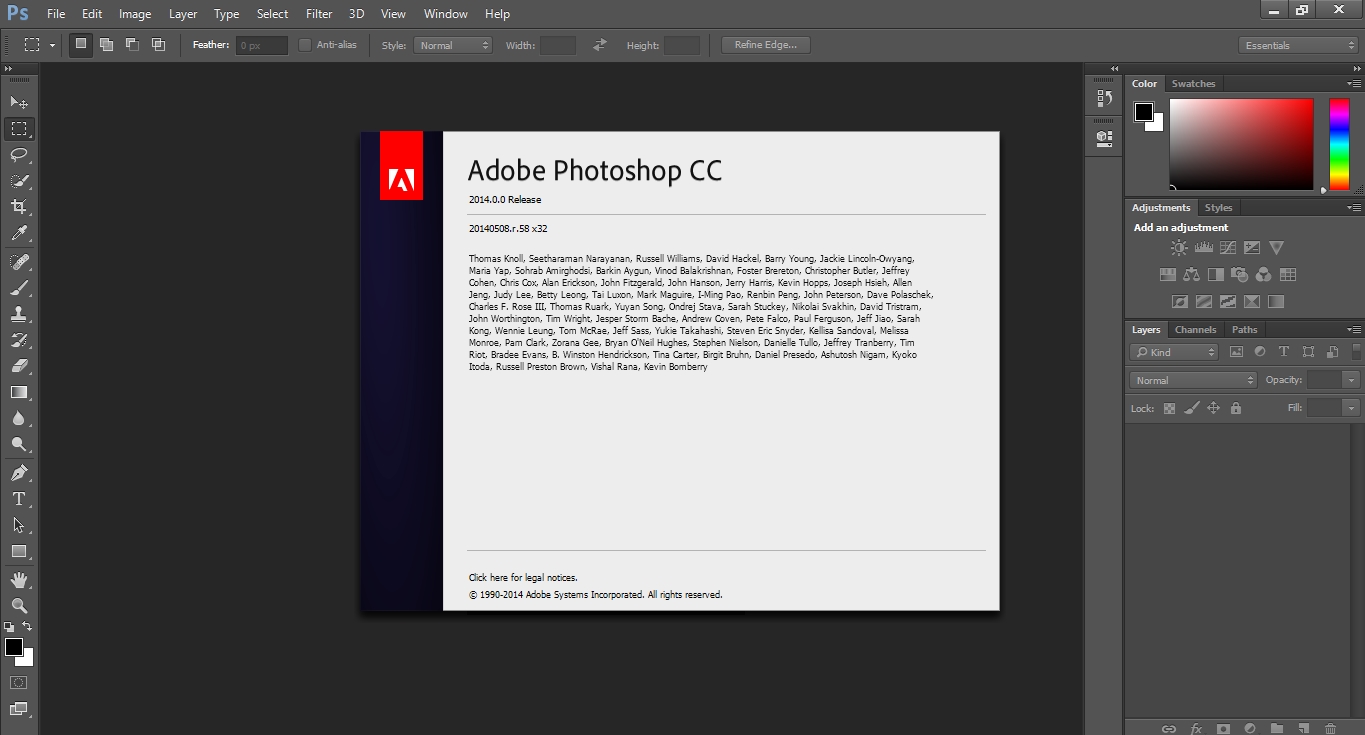Open the Fill slider dropdown arrow
1365x735 pixels.
[1352, 408]
